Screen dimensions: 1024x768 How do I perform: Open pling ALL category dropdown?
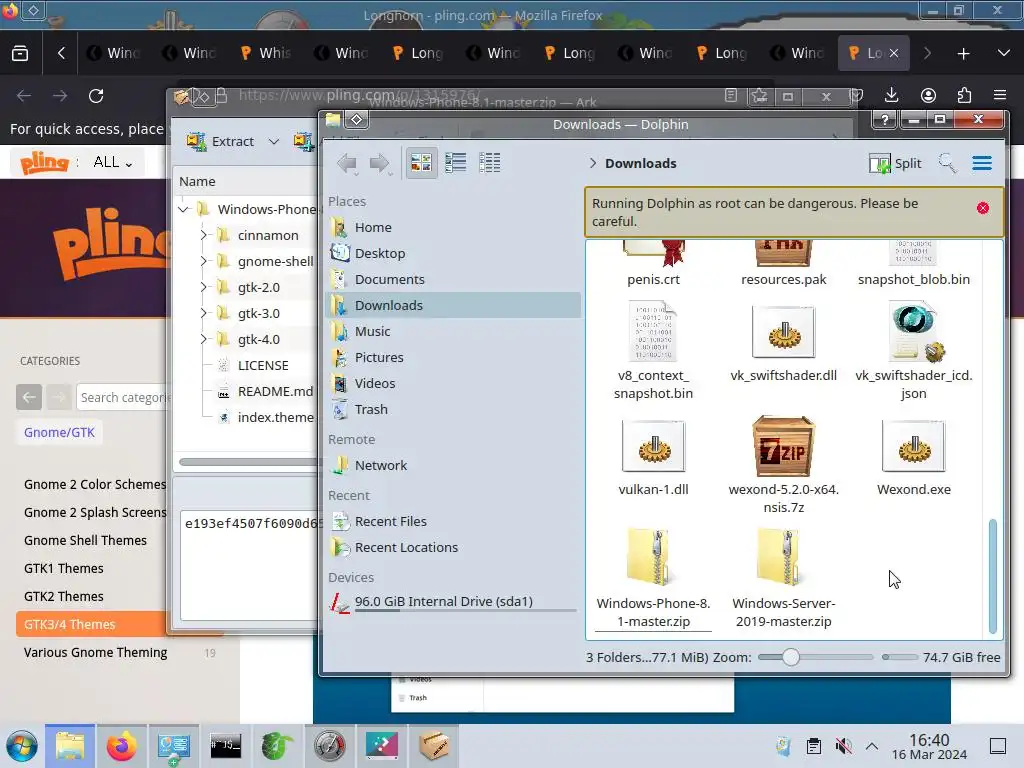tap(112, 162)
